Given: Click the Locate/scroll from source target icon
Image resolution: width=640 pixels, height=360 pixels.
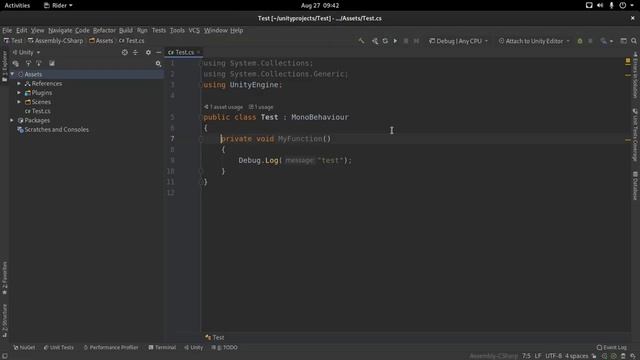Looking at the screenshot, I should pos(124,52).
